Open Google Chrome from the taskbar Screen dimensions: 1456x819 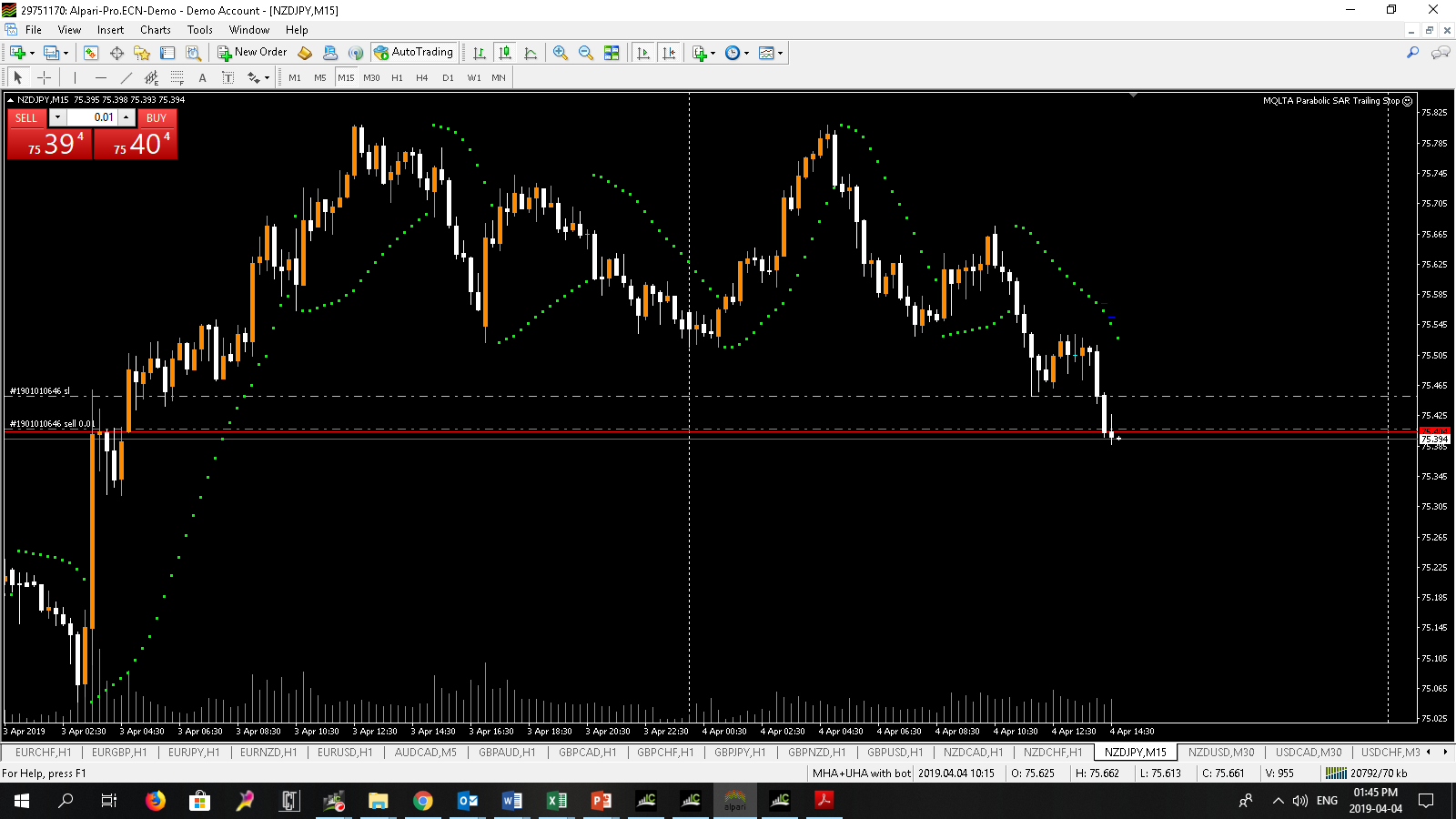(422, 801)
